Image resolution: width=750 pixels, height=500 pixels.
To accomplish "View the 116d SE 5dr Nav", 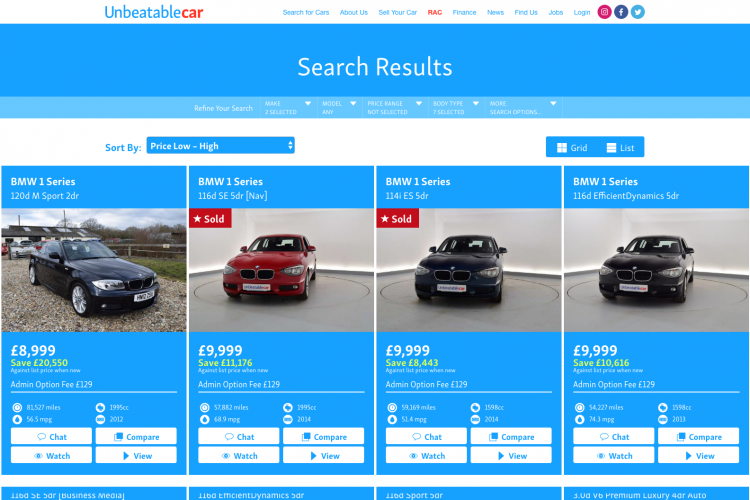I will click(x=324, y=456).
